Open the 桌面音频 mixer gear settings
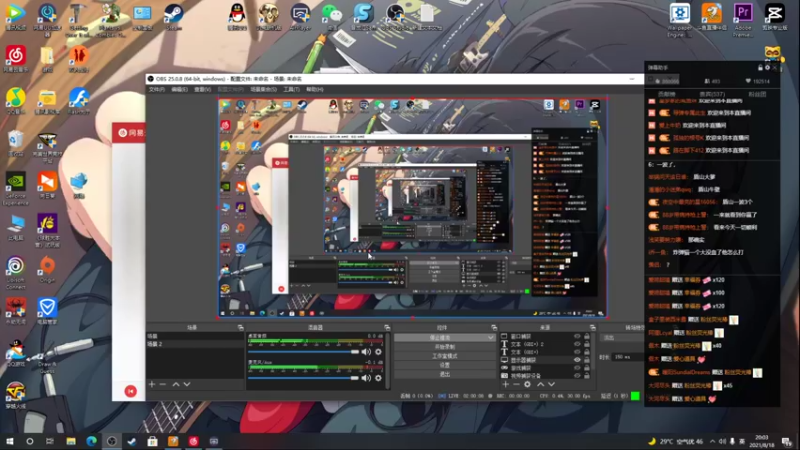The image size is (800, 450). tap(378, 352)
